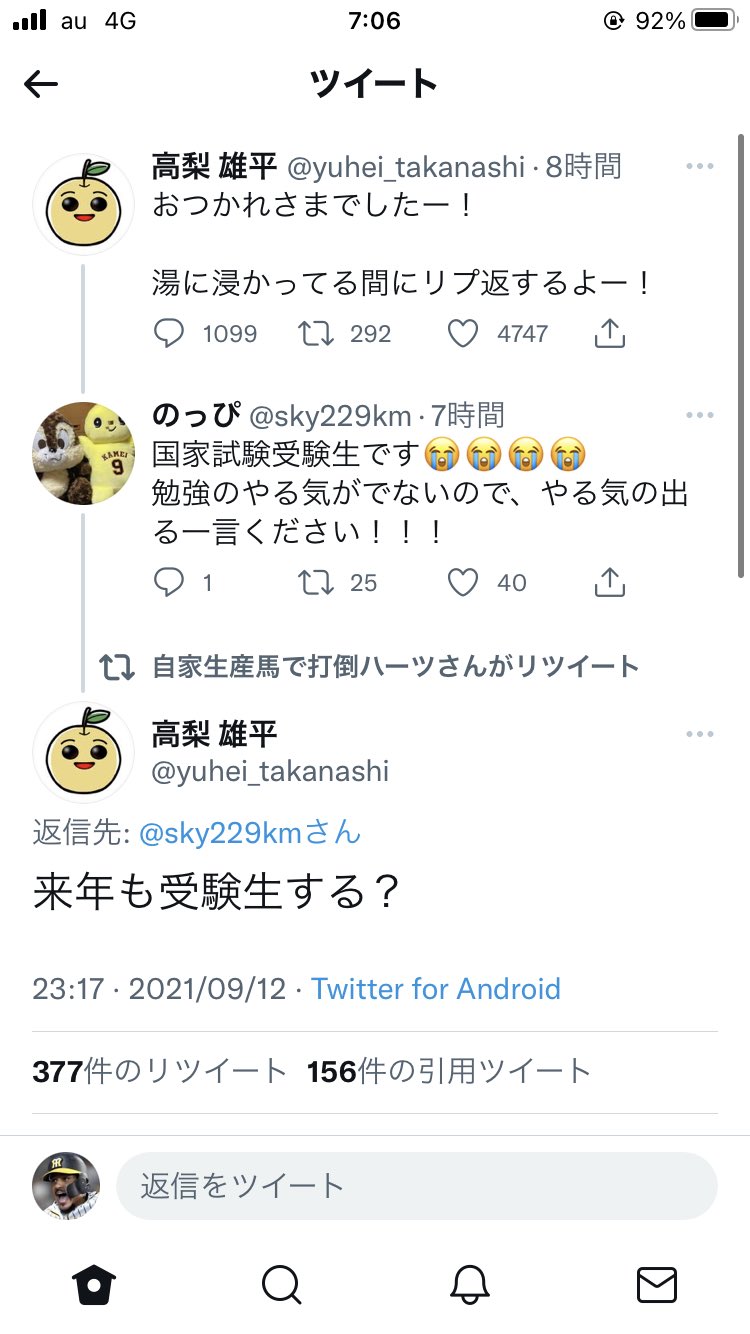Image resolution: width=750 pixels, height=1334 pixels.
Task: Retweet のっぴ's tweet with 25 retweets
Action: coord(316,582)
